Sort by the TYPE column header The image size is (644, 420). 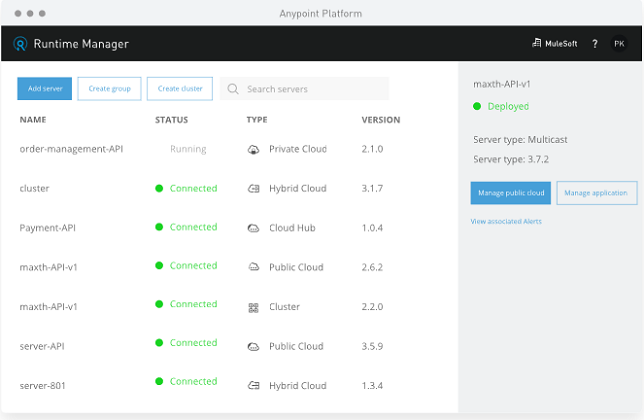(x=257, y=120)
